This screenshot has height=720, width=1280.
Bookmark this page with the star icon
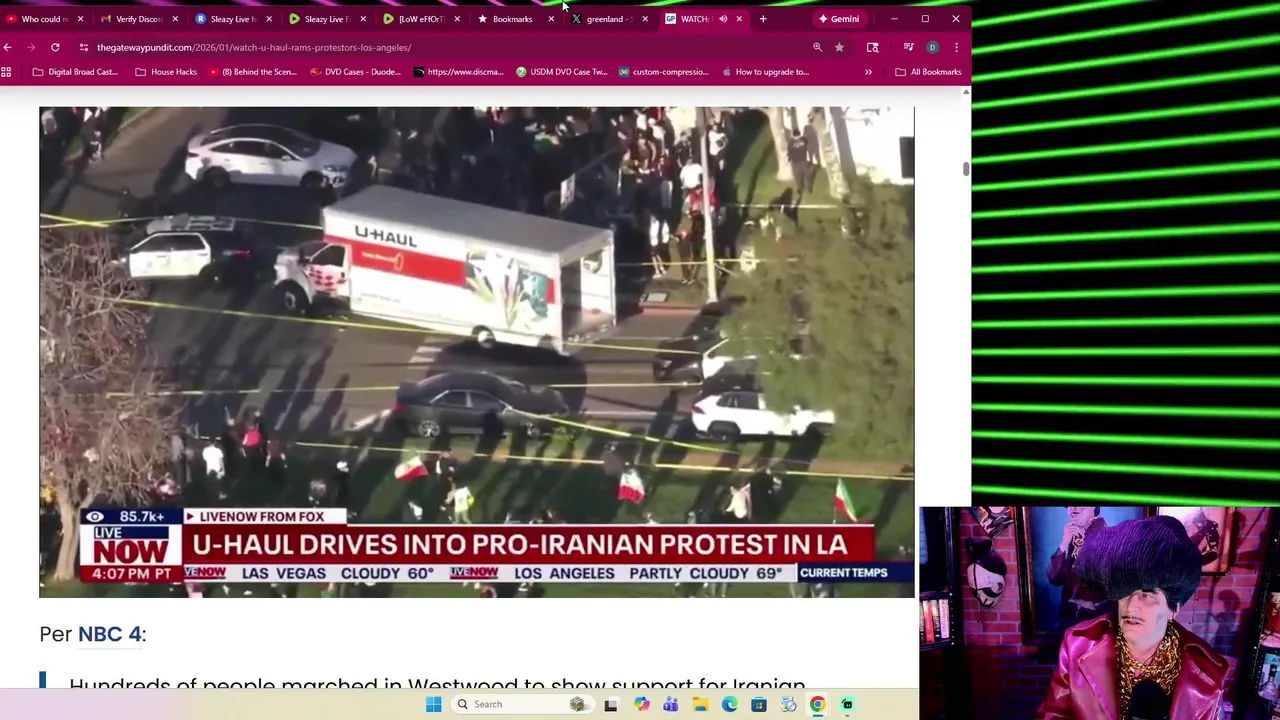pyautogui.click(x=839, y=47)
